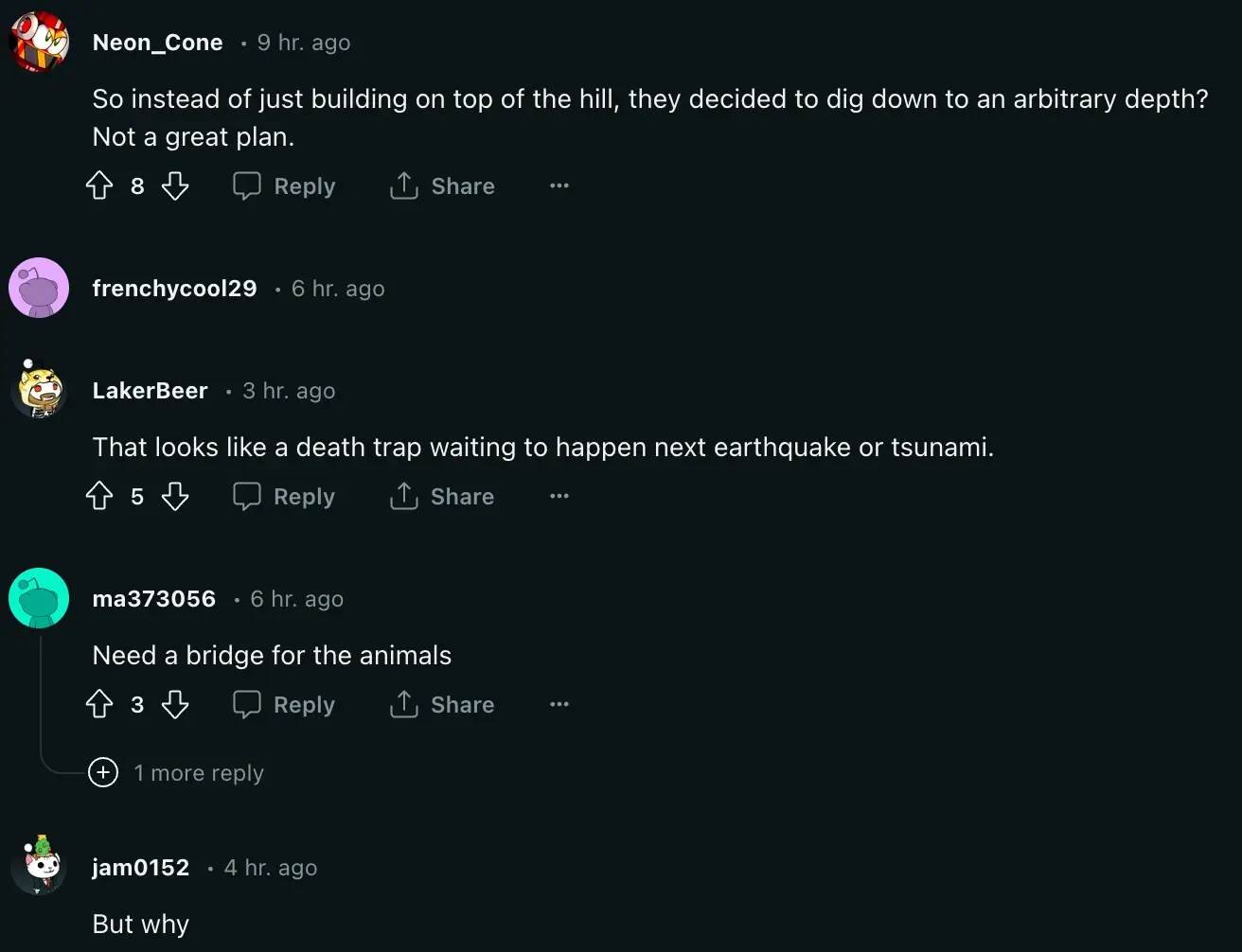The height and width of the screenshot is (952, 1242).
Task: Downvote Neon_Cone's comment
Action: tap(176, 185)
